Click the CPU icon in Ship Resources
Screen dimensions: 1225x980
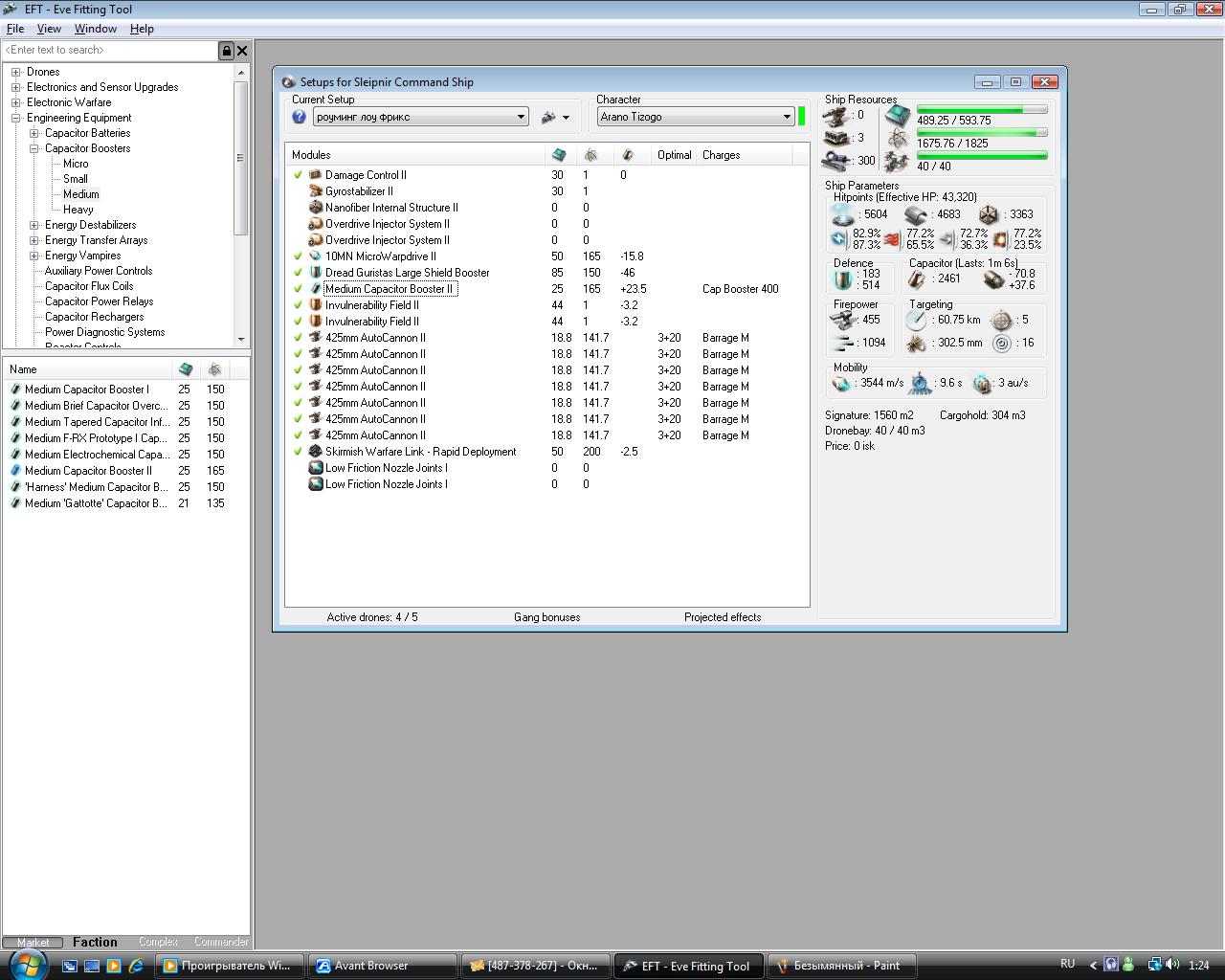point(897,116)
